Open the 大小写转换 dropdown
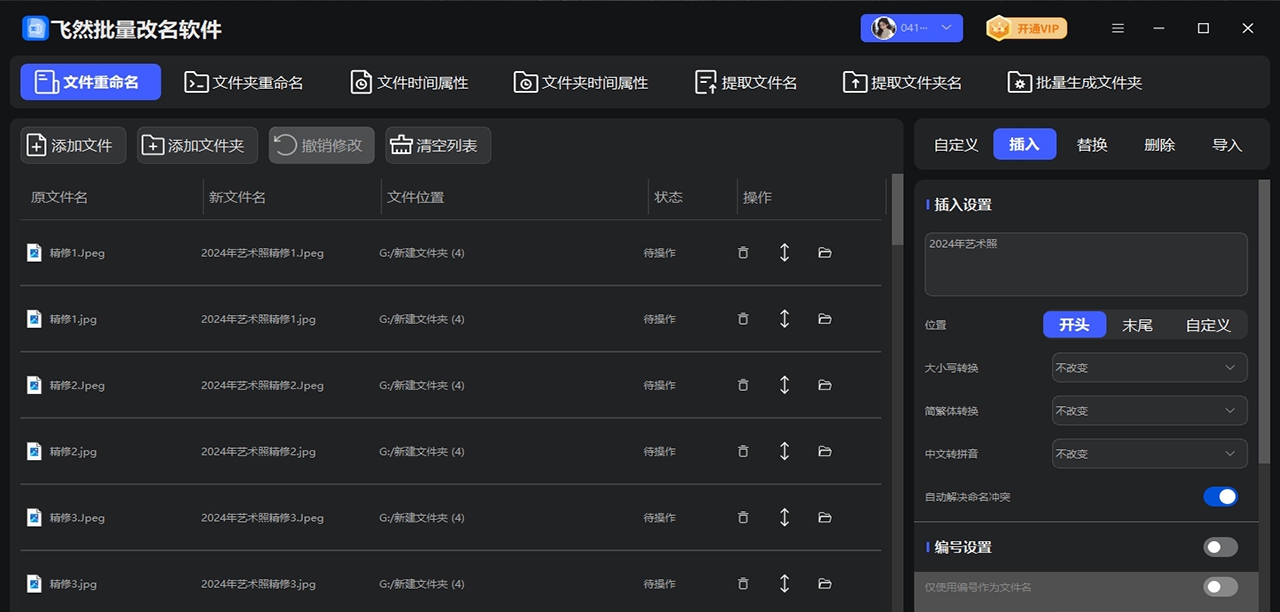Screen dimensions: 1280x612 click(x=1148, y=367)
